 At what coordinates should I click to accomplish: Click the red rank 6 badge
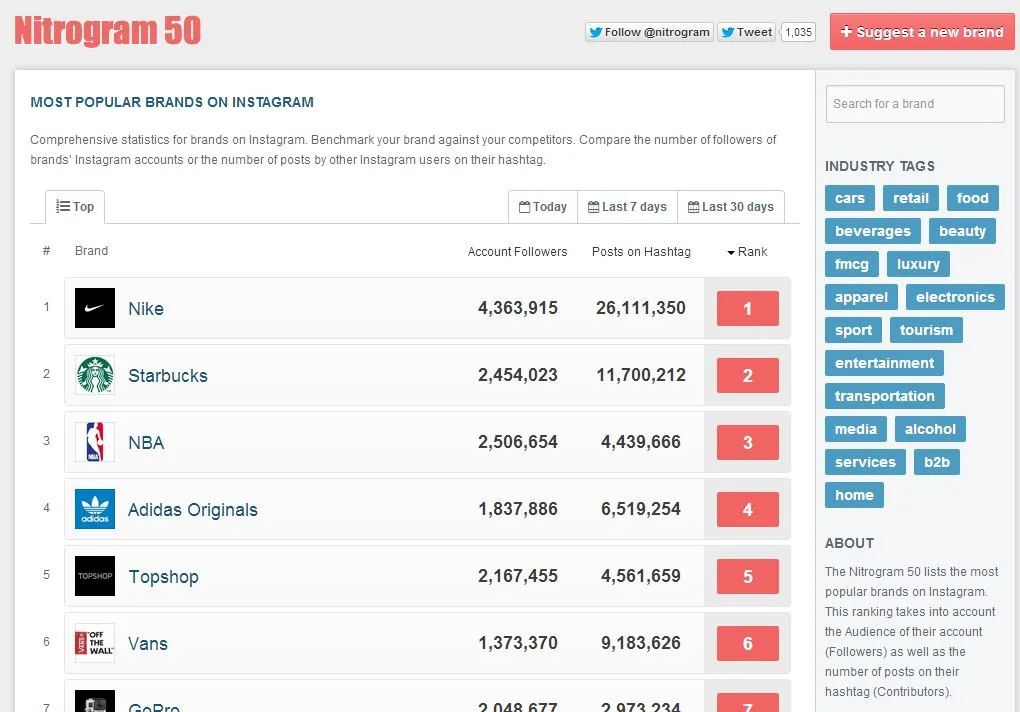[x=747, y=643]
